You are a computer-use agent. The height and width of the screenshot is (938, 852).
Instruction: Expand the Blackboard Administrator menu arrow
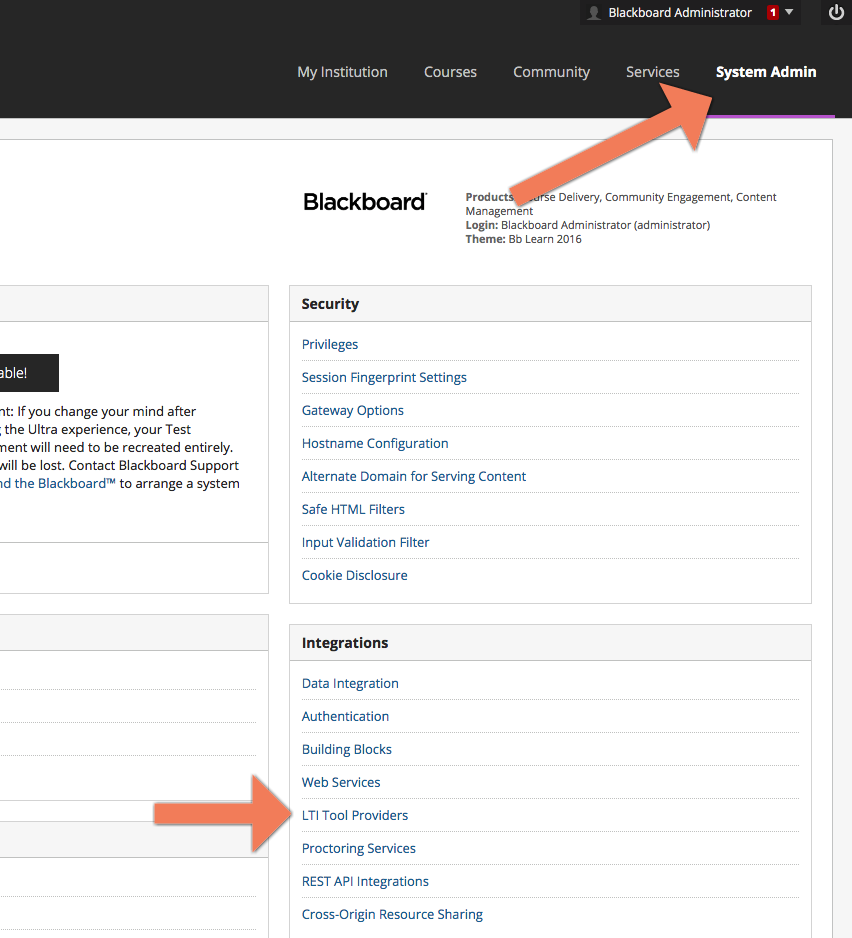(x=789, y=12)
